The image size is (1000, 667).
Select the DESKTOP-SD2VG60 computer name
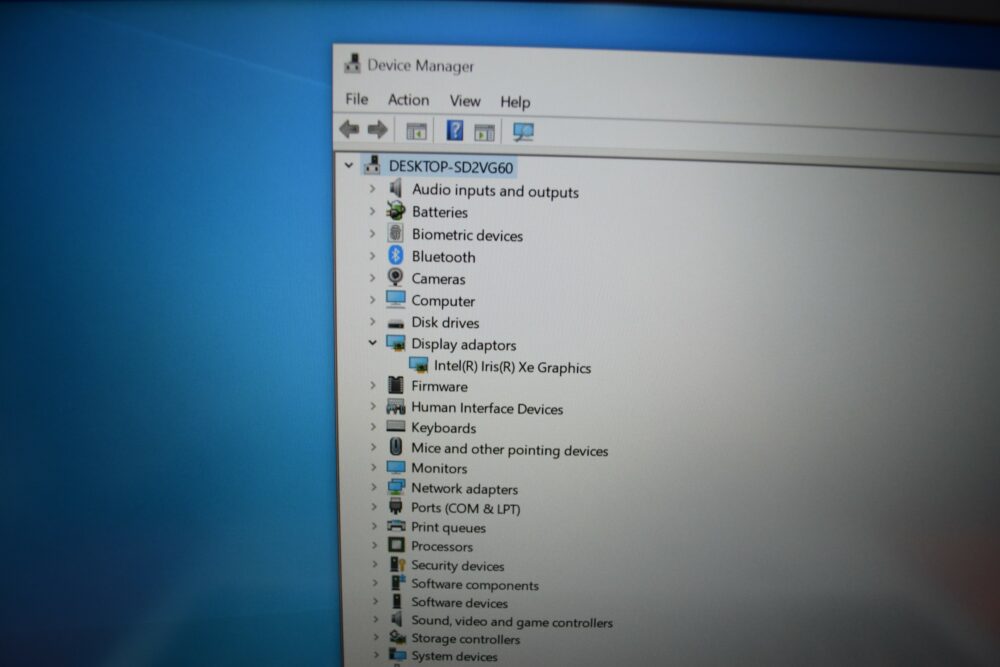(451, 167)
